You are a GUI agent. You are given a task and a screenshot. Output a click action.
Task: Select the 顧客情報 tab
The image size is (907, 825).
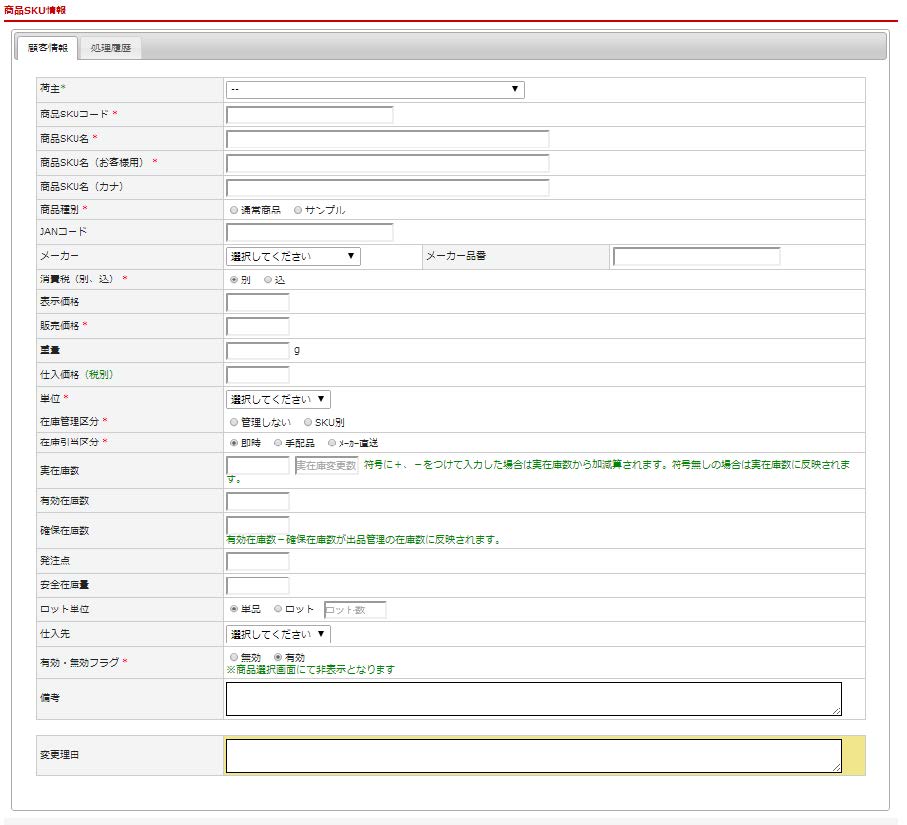(x=48, y=48)
